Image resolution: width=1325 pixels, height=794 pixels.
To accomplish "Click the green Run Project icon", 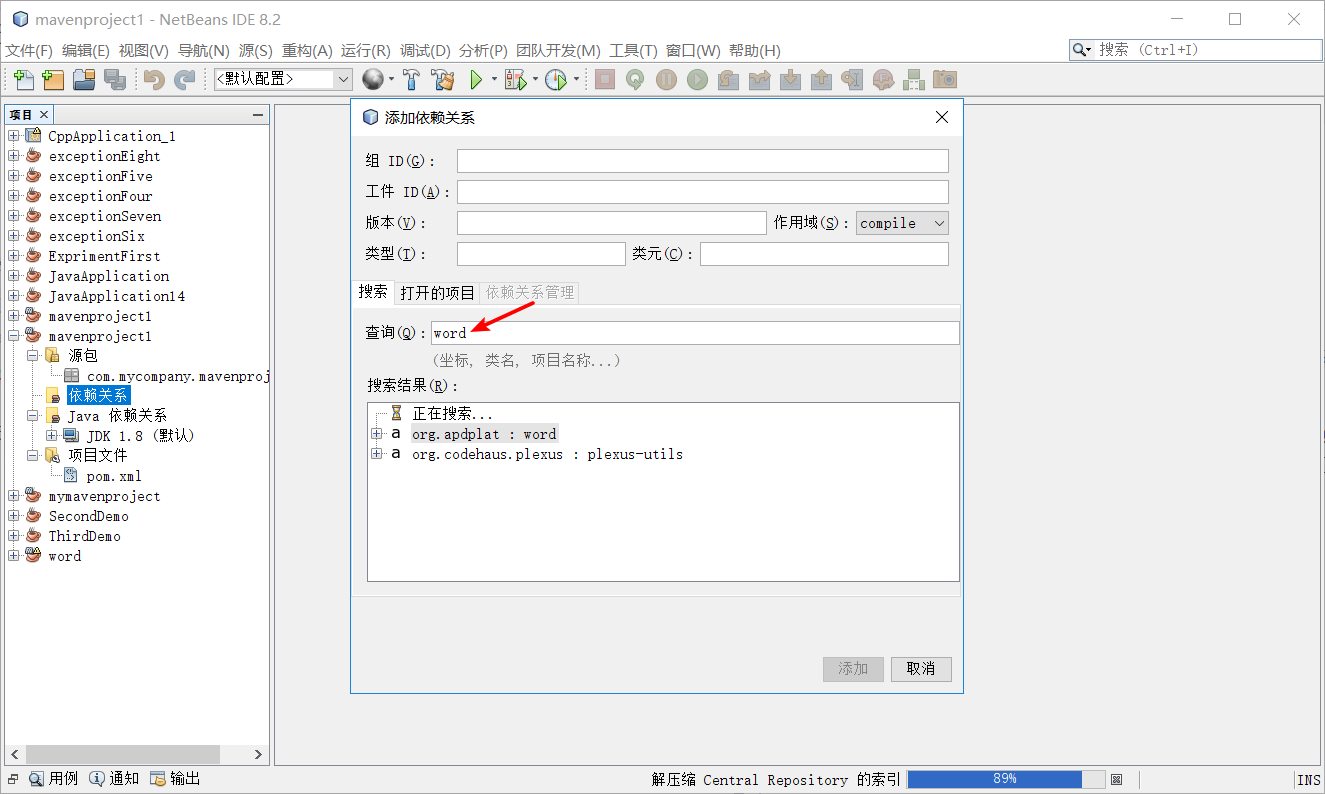I will [477, 80].
